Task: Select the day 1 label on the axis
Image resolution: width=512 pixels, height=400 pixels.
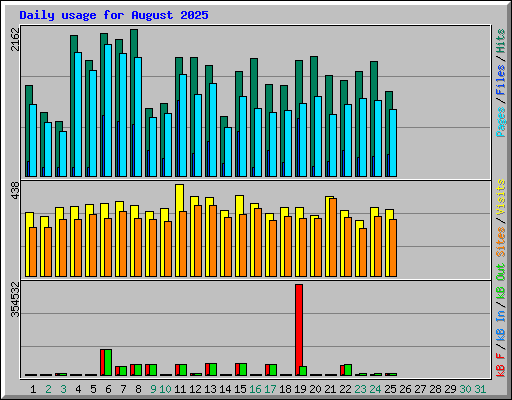Action: click(x=33, y=389)
